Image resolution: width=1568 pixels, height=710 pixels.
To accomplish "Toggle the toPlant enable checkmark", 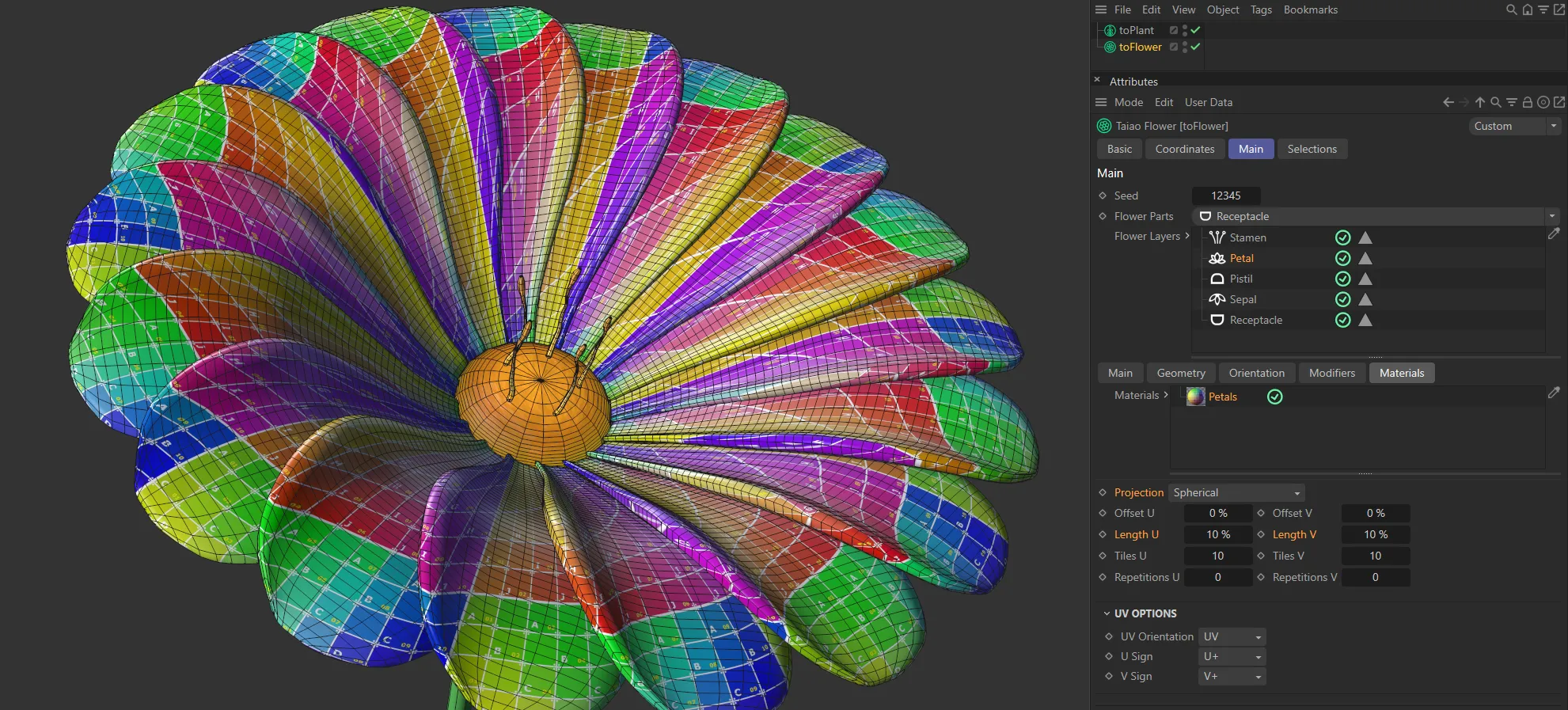I will [x=1195, y=29].
